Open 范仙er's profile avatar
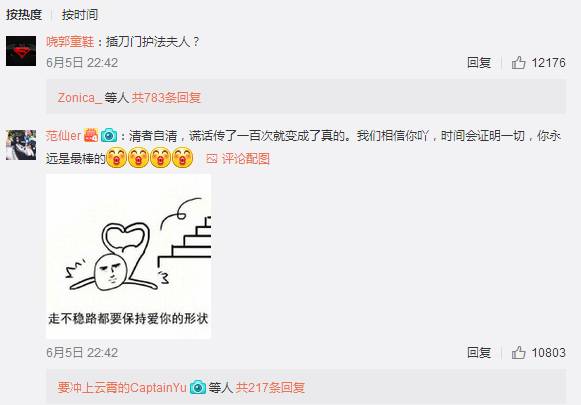 pyautogui.click(x=21, y=145)
